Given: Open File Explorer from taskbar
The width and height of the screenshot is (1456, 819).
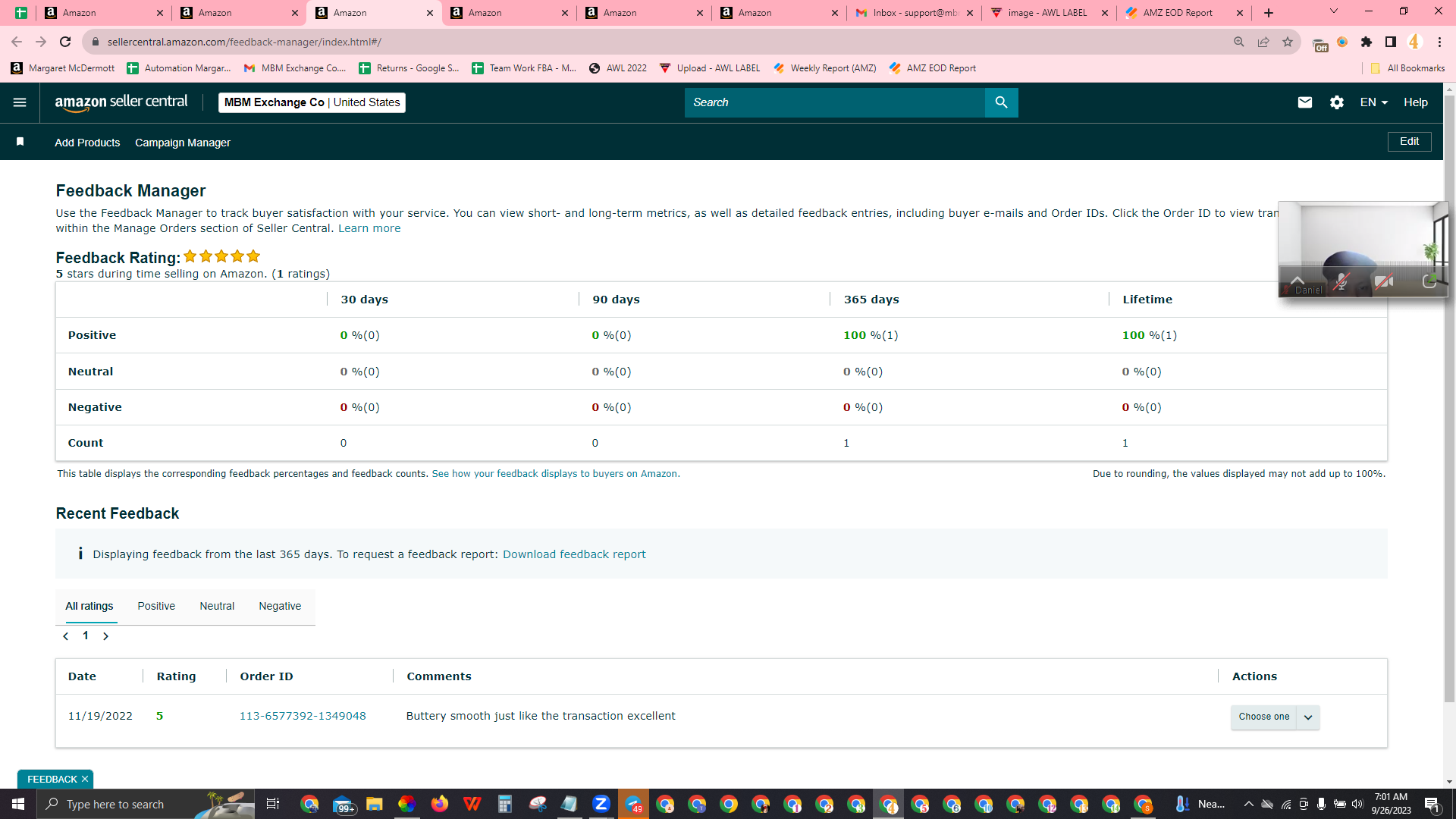Looking at the screenshot, I should click(375, 804).
